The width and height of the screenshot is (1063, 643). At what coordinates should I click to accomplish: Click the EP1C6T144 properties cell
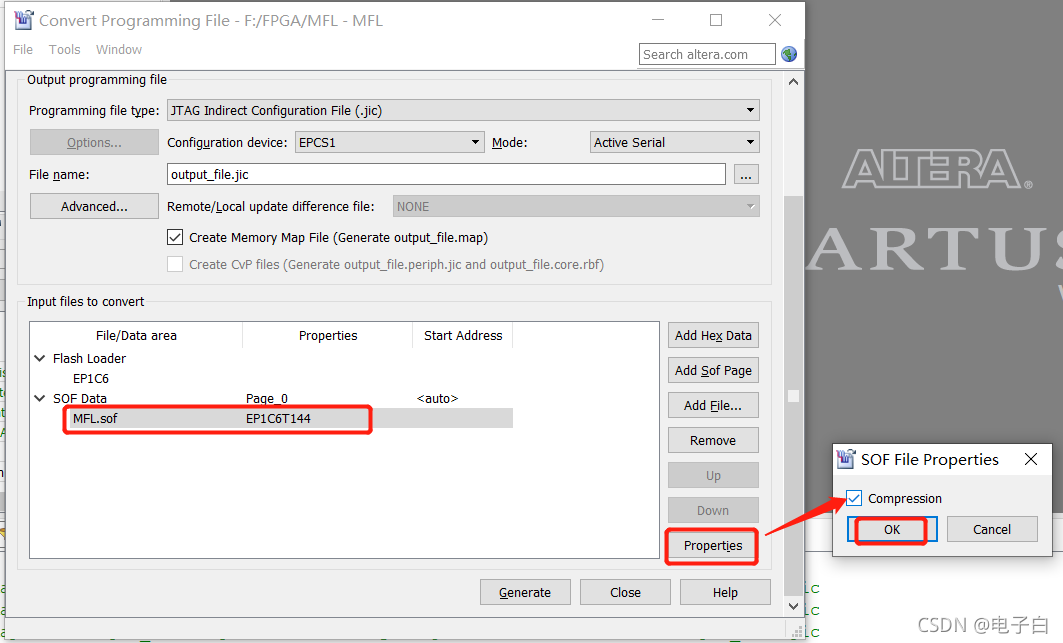click(x=278, y=418)
